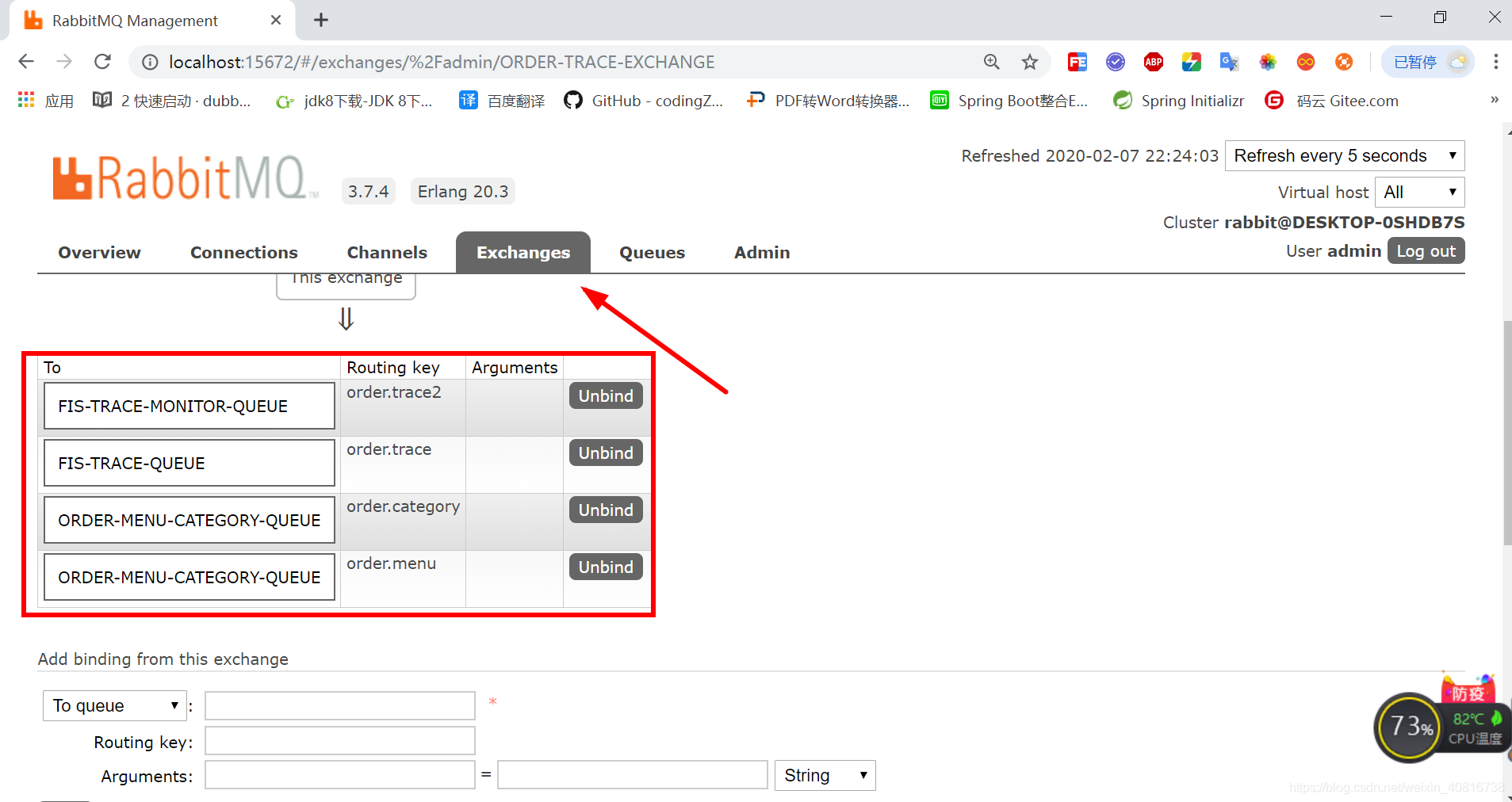The height and width of the screenshot is (802, 1512).
Task: Reload the RabbitMQ management page
Action: click(x=102, y=62)
